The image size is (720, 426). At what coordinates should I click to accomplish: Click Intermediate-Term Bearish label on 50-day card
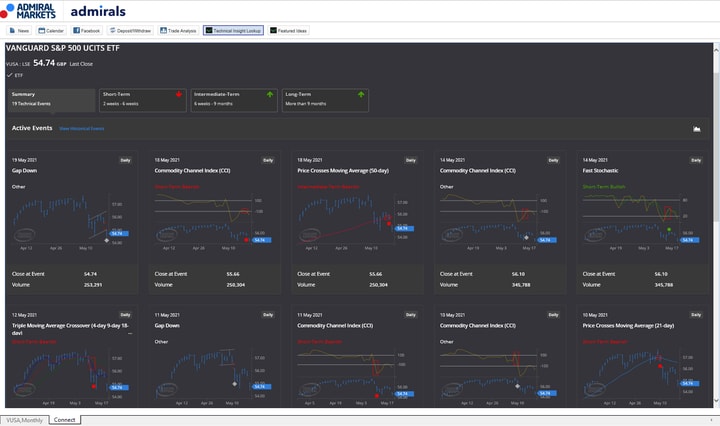(x=328, y=187)
